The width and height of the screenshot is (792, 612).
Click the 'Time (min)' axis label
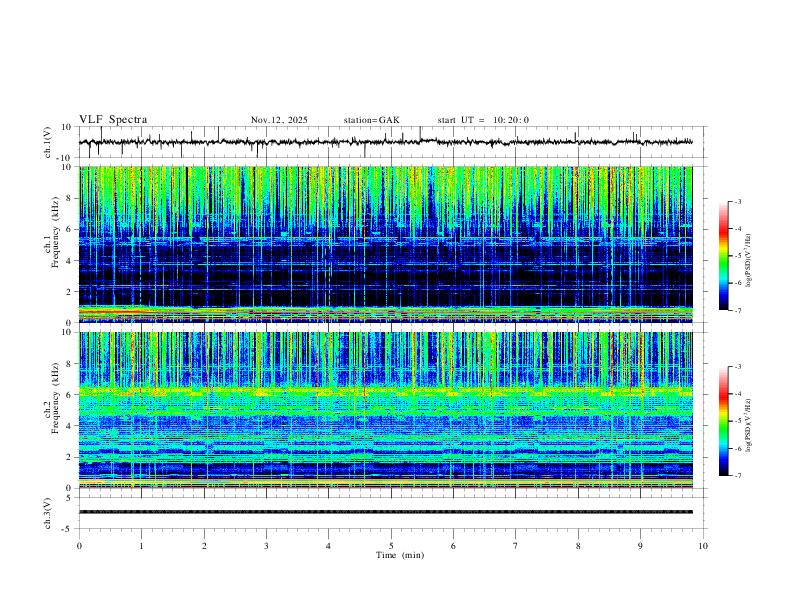pyautogui.click(x=400, y=555)
